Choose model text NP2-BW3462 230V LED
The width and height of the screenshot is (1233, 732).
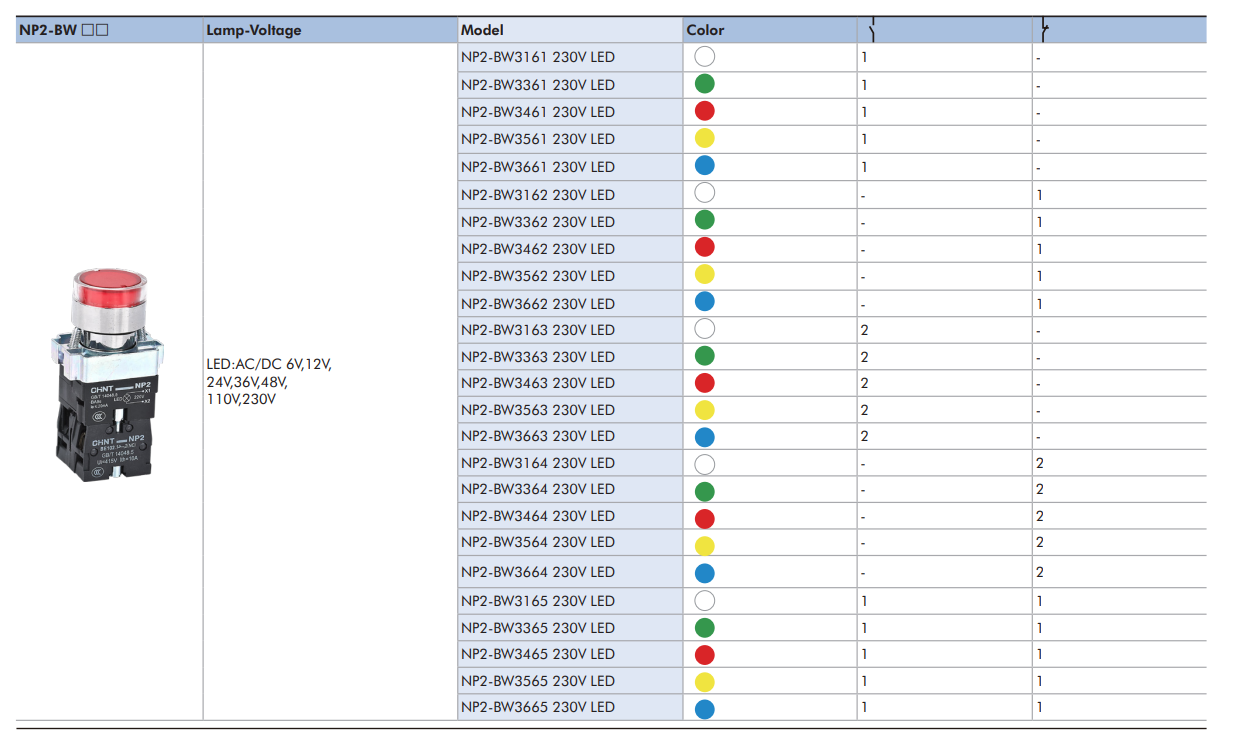(x=538, y=249)
